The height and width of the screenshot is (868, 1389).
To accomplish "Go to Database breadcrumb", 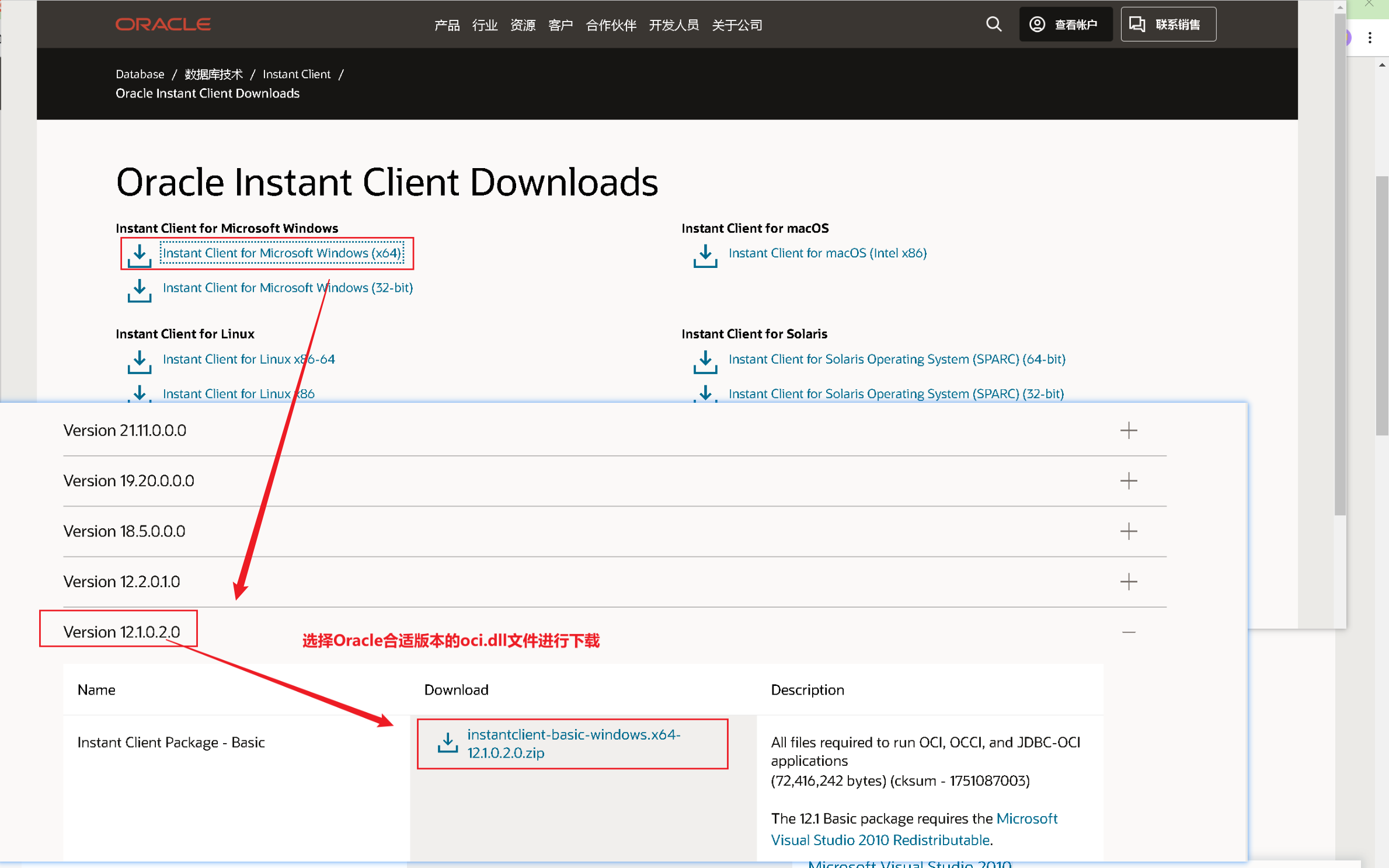I will [140, 74].
